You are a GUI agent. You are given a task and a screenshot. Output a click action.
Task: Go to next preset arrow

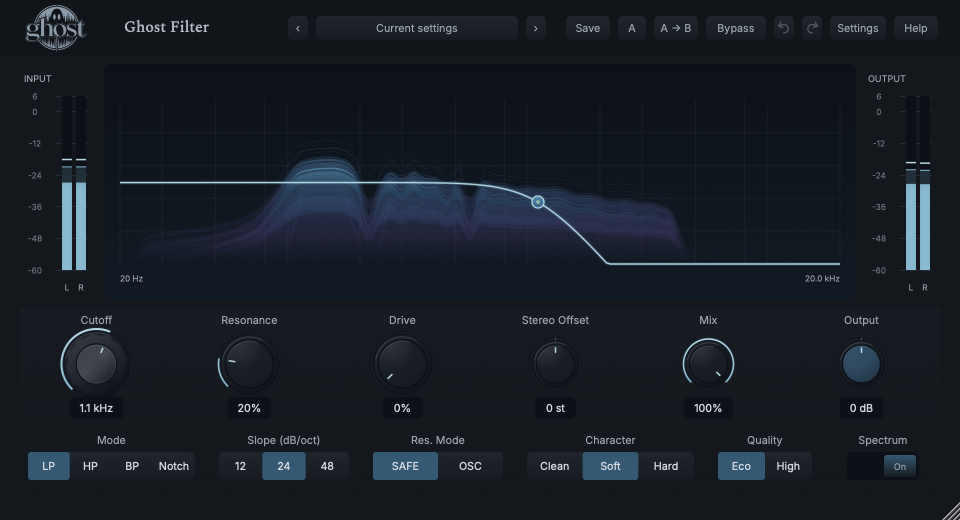536,28
